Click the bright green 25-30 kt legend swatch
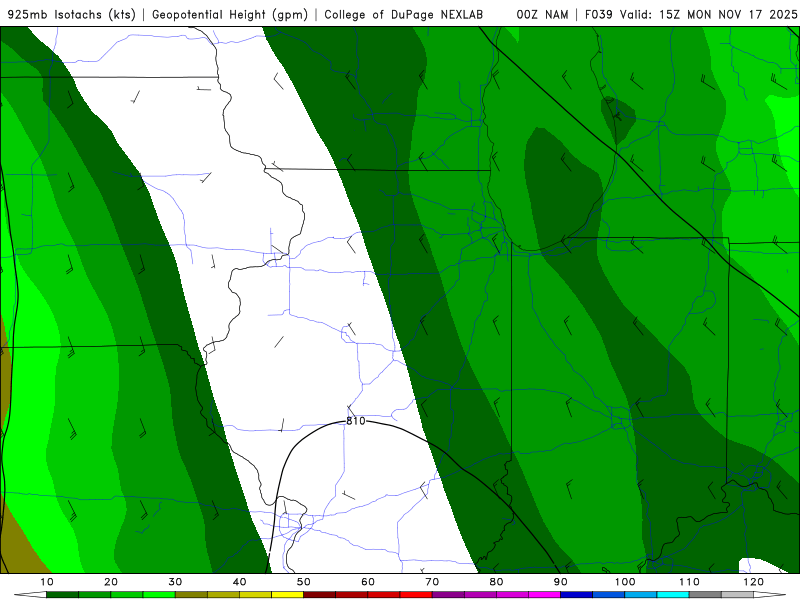This screenshot has height=600, width=800. (x=159, y=595)
